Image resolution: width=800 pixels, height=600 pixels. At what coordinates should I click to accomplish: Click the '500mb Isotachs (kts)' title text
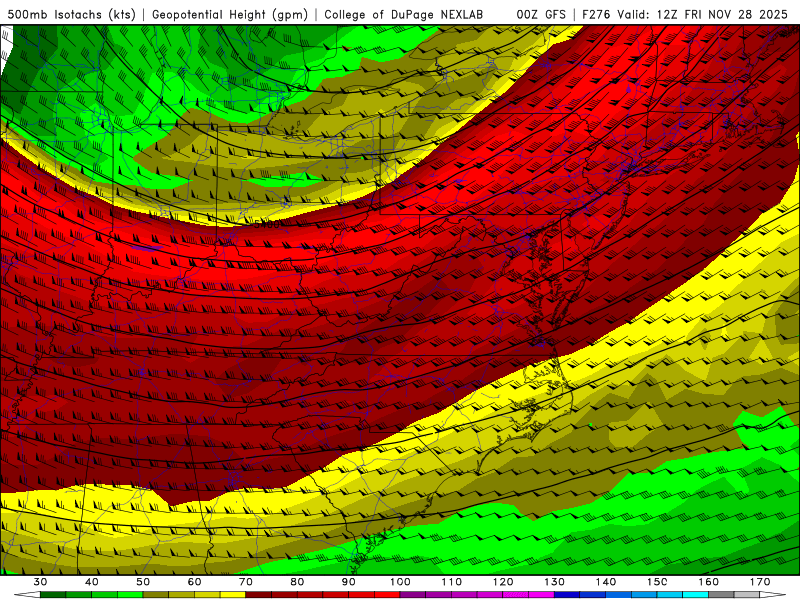(x=71, y=14)
